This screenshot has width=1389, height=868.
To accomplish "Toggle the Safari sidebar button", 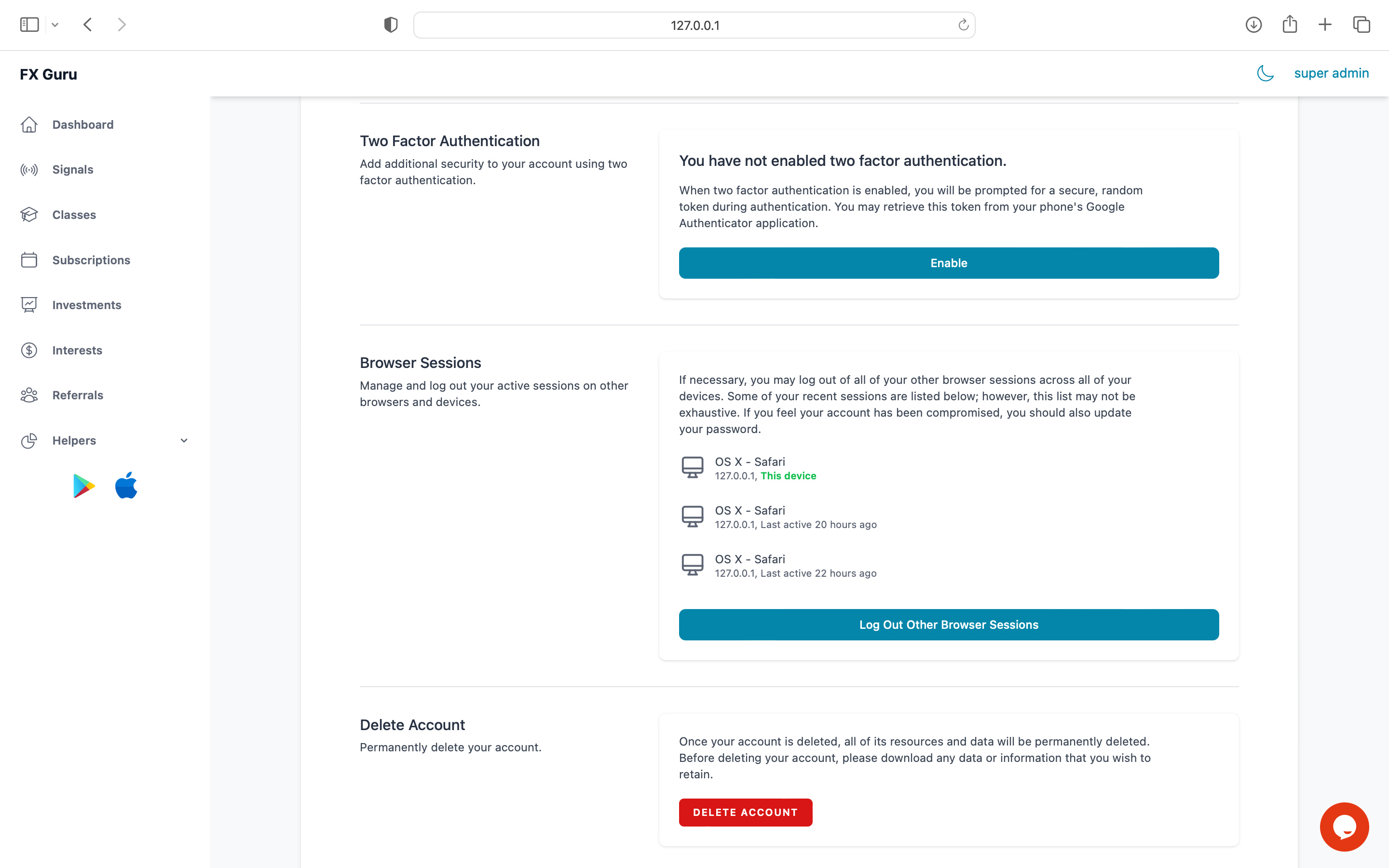I will [29, 25].
